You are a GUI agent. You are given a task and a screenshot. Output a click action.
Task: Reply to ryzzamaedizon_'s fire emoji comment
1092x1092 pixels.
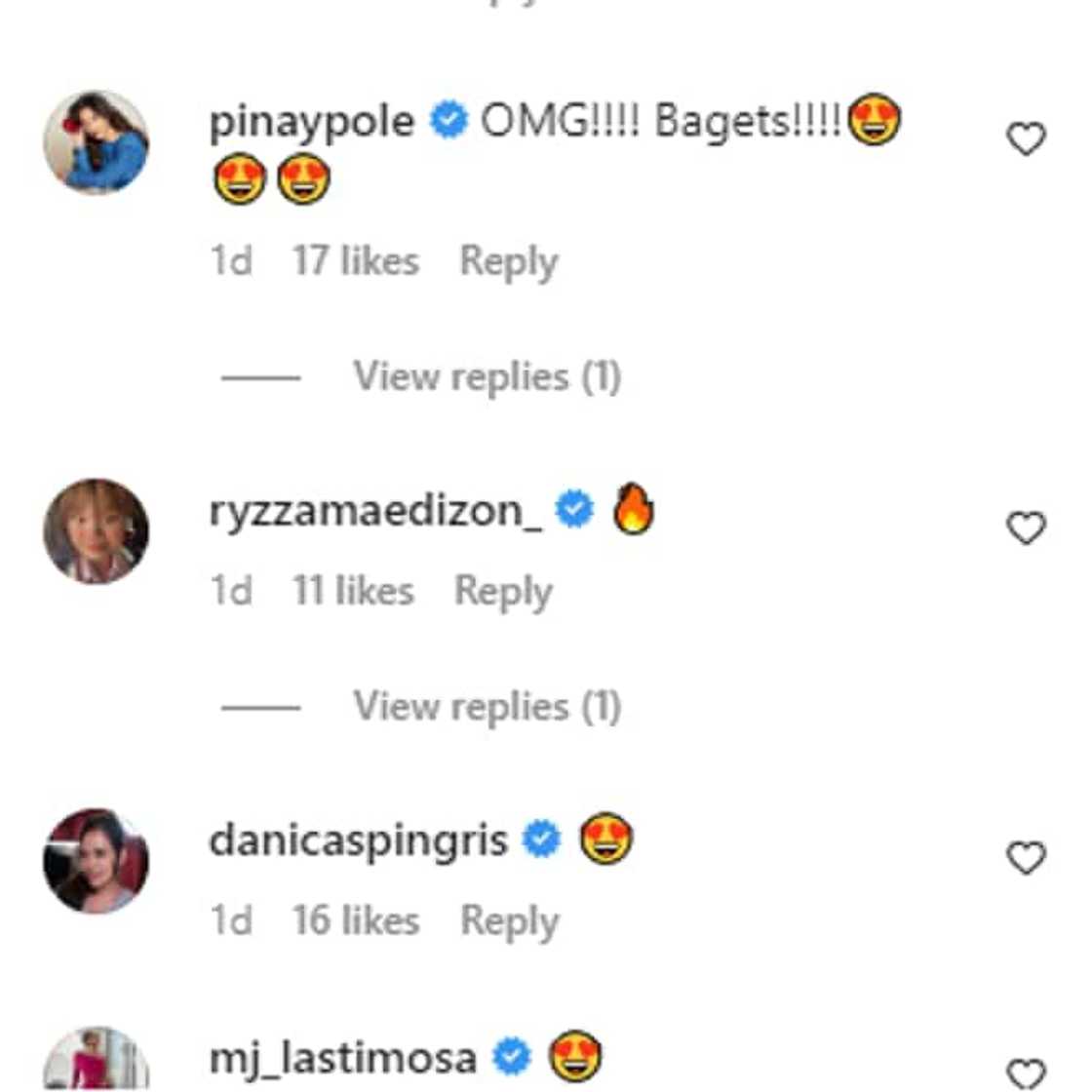503,592
